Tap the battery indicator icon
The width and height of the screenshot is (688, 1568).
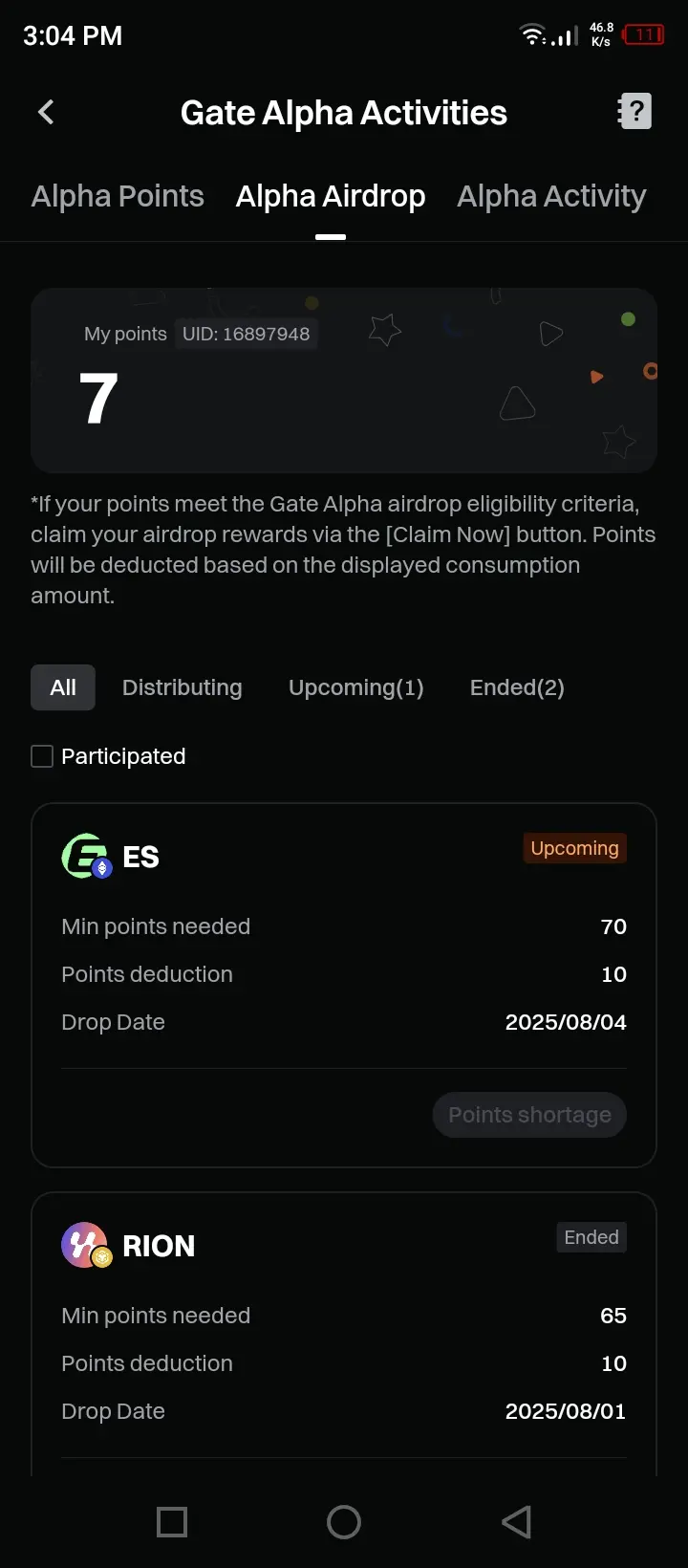644,35
